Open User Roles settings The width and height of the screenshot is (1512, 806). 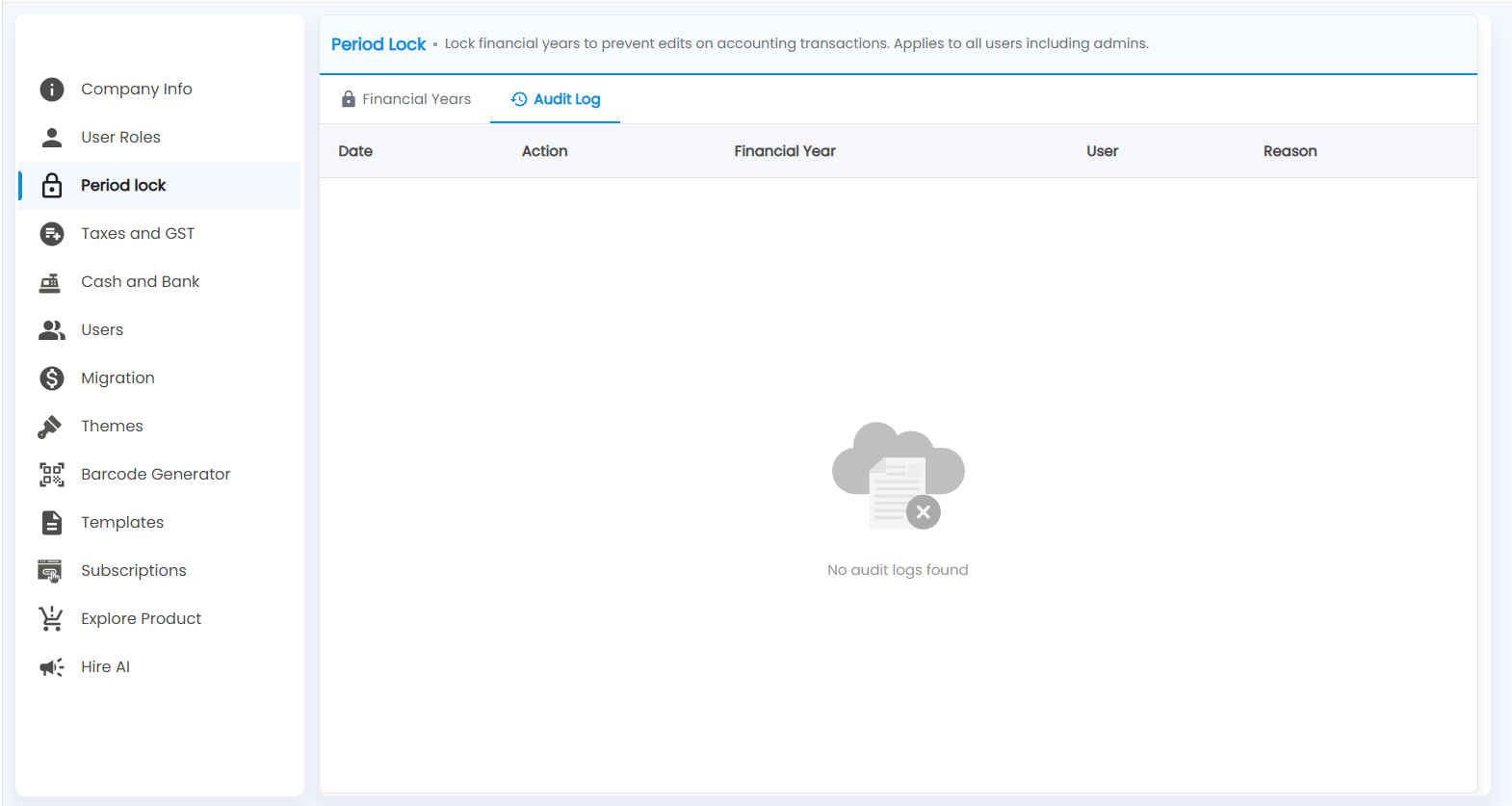pyautogui.click(x=160, y=138)
